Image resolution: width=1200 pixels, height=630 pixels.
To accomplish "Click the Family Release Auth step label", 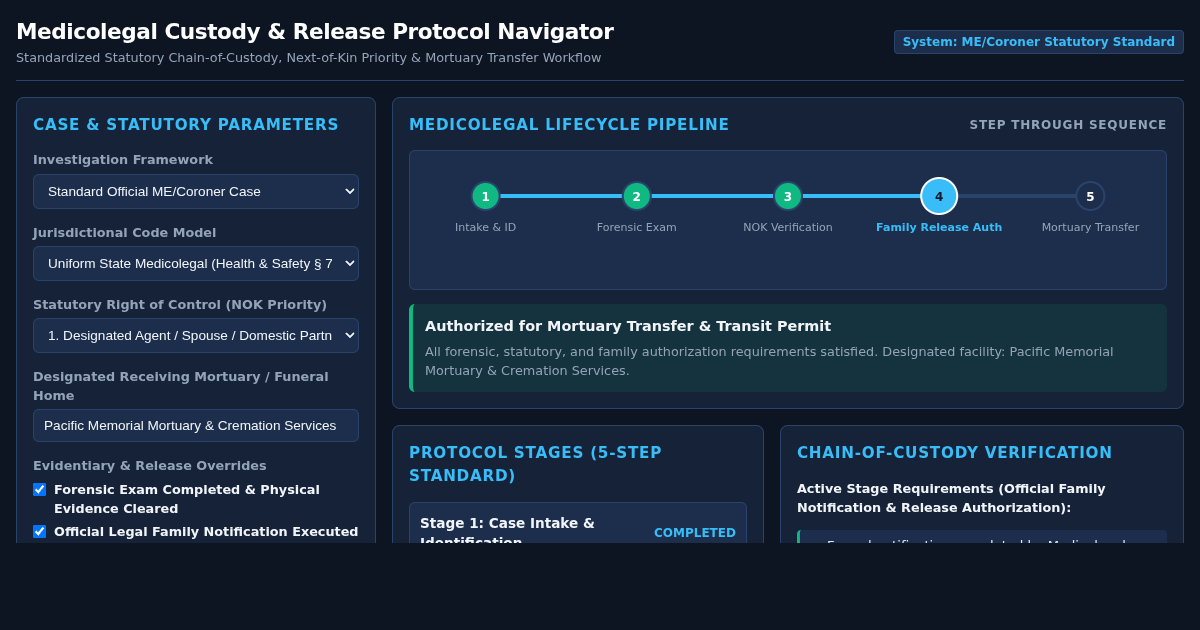I will point(939,227).
